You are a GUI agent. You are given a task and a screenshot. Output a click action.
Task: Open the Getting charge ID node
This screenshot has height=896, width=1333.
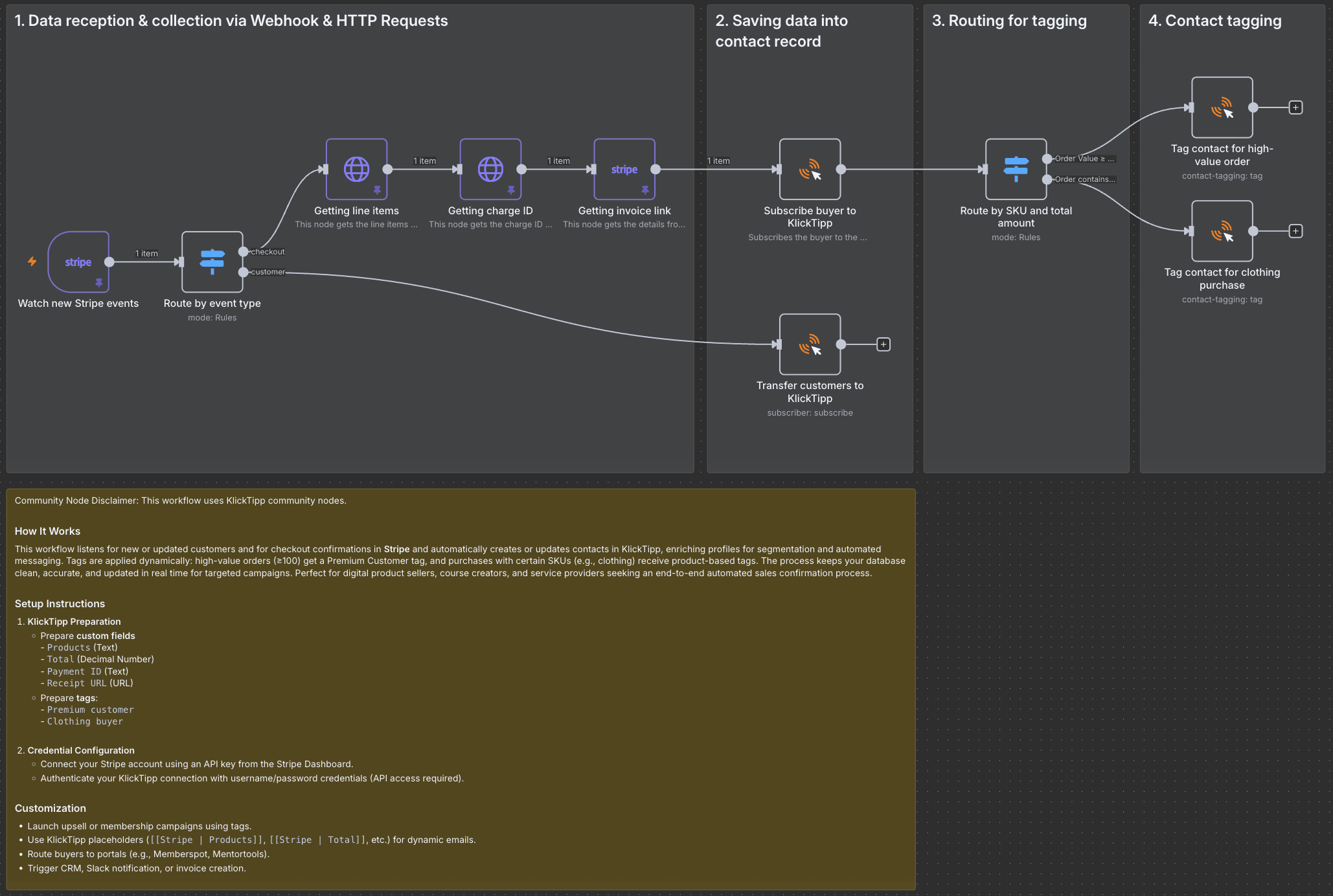[x=490, y=169]
